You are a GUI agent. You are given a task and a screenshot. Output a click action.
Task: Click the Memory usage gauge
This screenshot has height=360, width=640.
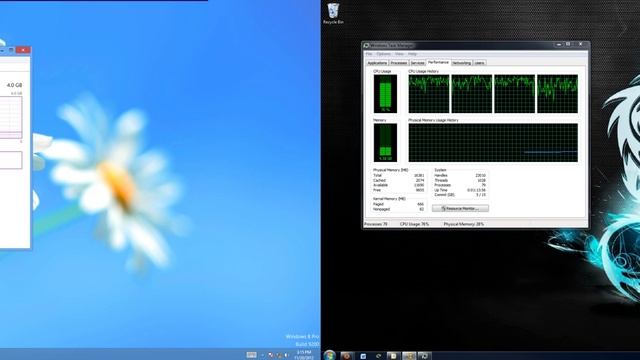(385, 143)
